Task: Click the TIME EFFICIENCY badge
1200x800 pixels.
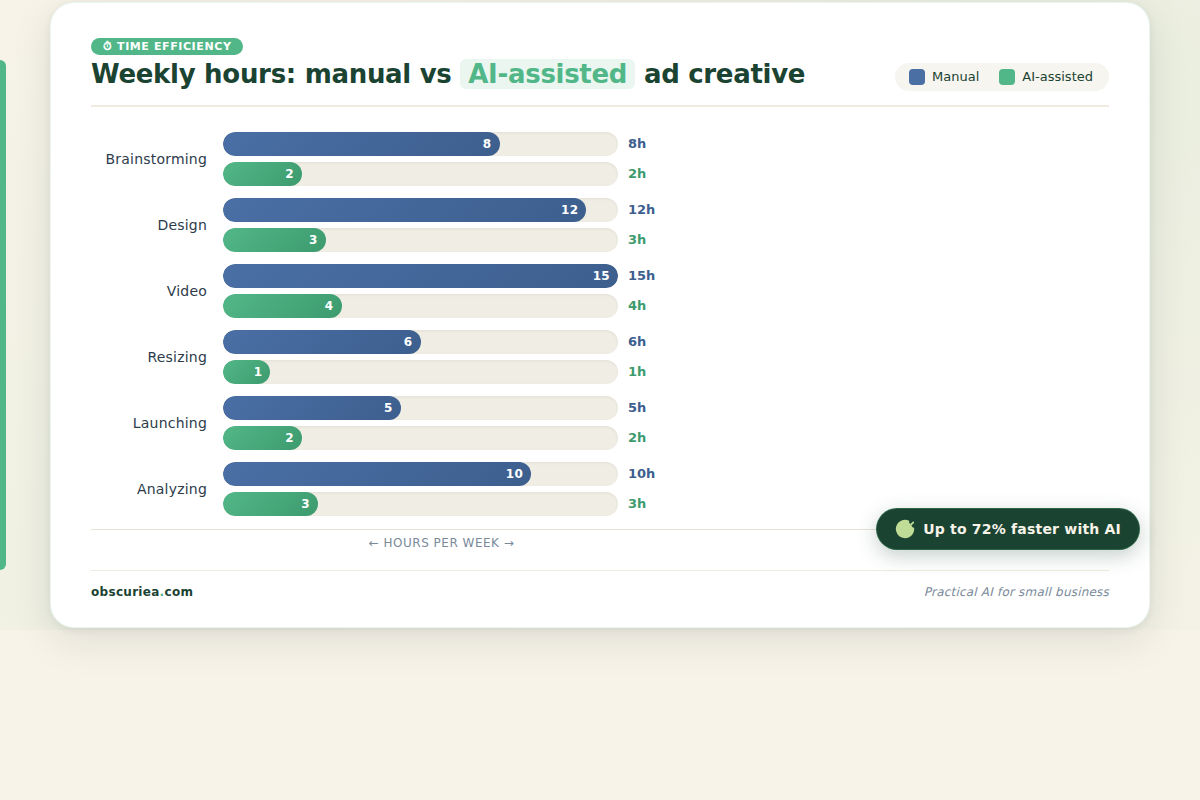Action: (167, 46)
